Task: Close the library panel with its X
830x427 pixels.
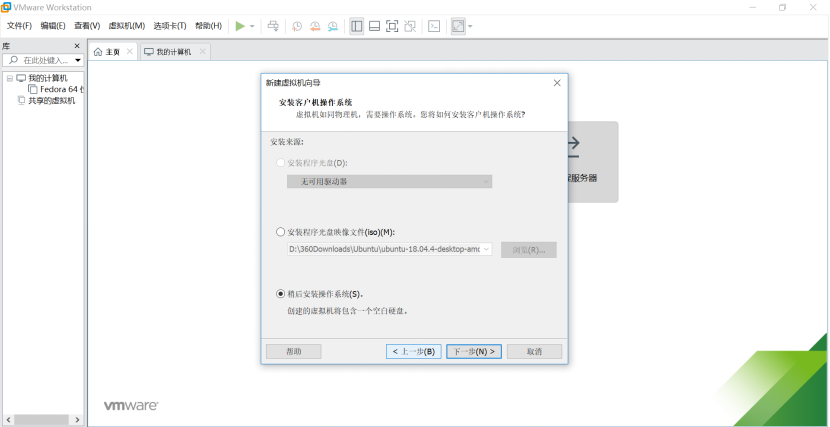Action: [x=77, y=46]
